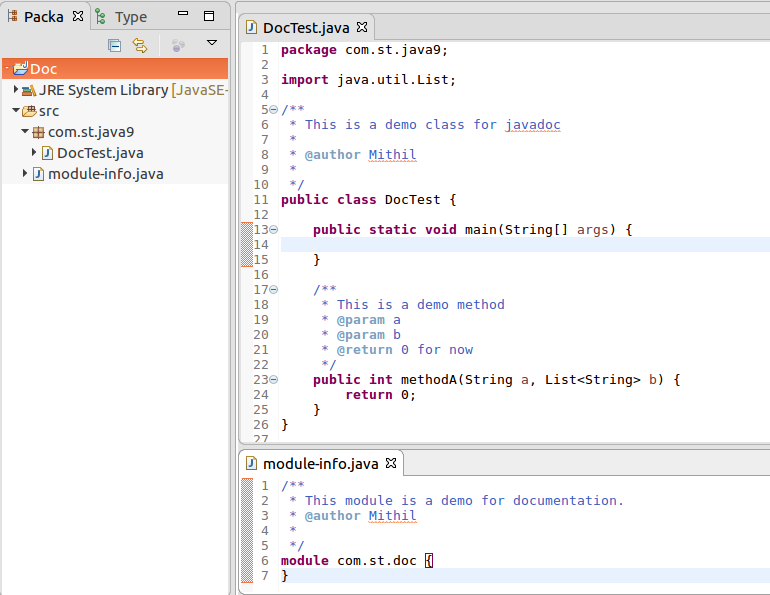Fold the main method at line 13

pos(274,229)
